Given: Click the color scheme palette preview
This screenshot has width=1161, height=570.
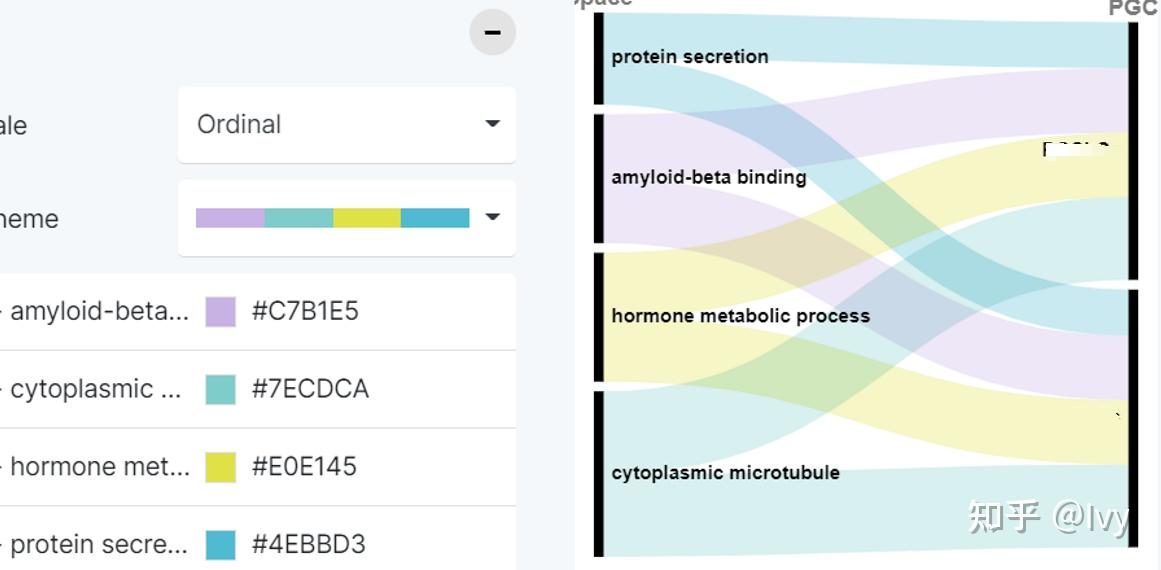Looking at the screenshot, I should point(332,217).
